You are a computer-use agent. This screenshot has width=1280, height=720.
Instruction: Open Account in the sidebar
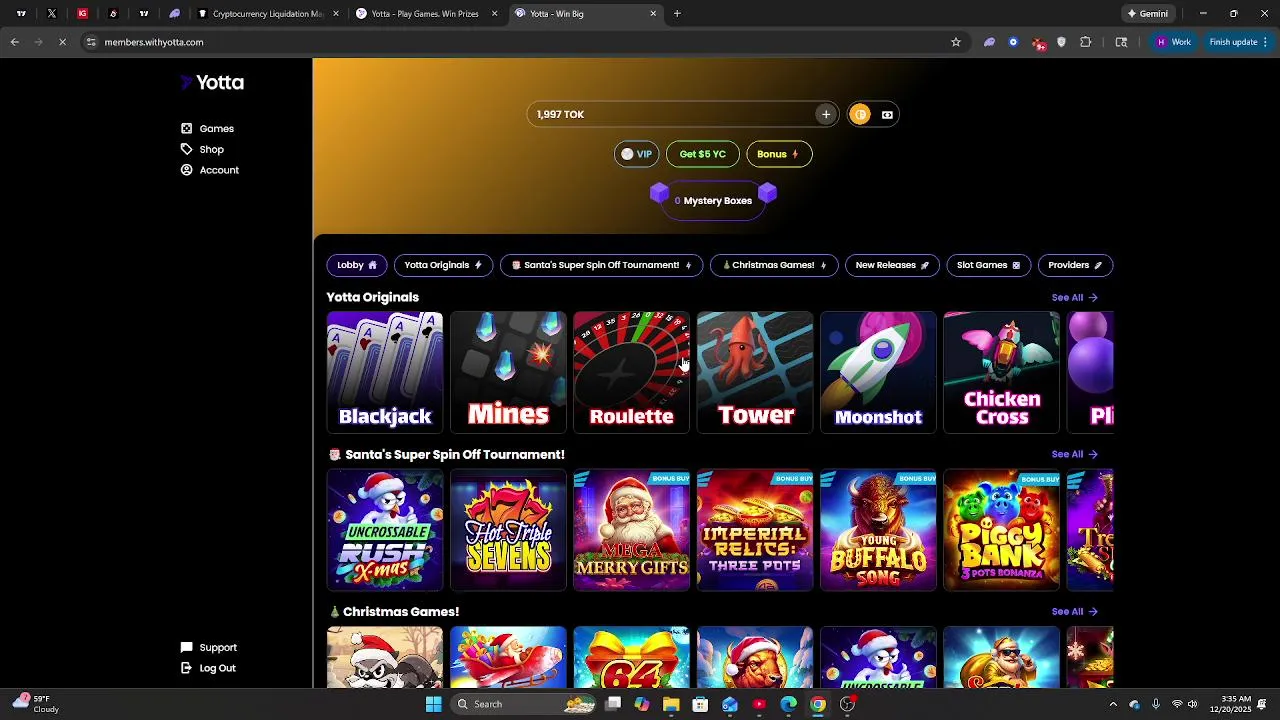point(209,170)
